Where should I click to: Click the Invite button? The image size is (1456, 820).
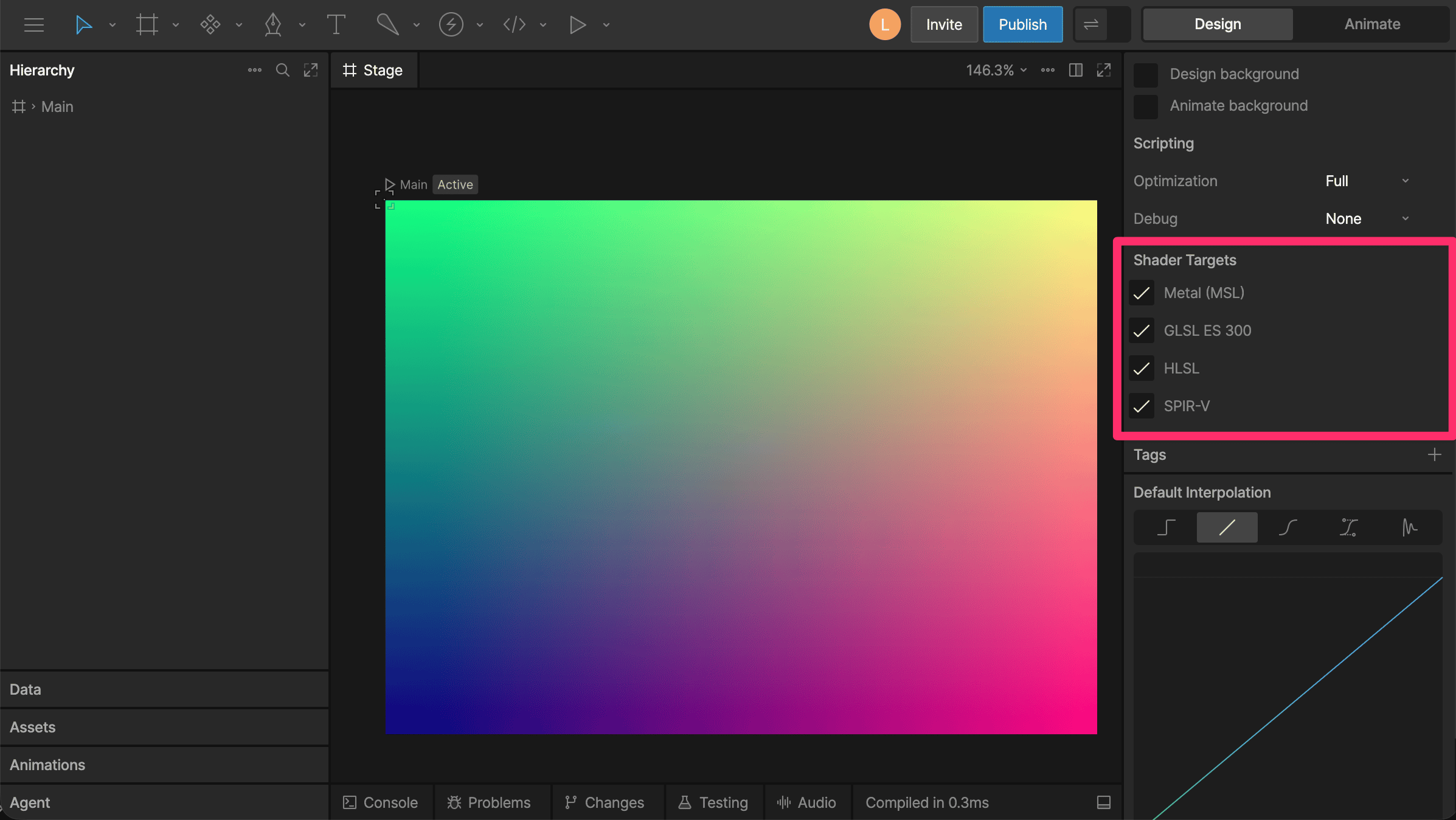[x=944, y=24]
